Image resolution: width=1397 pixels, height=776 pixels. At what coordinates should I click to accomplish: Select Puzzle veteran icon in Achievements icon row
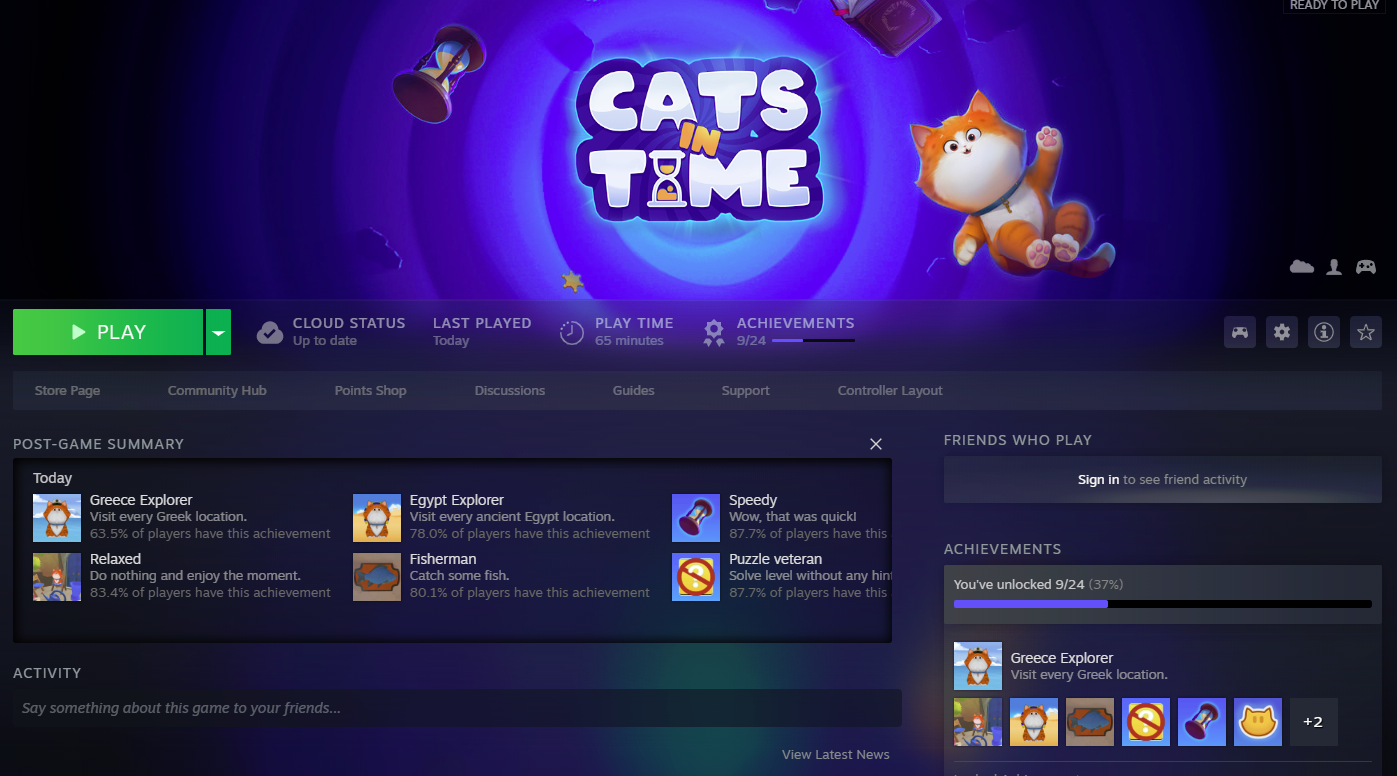[x=1146, y=722]
